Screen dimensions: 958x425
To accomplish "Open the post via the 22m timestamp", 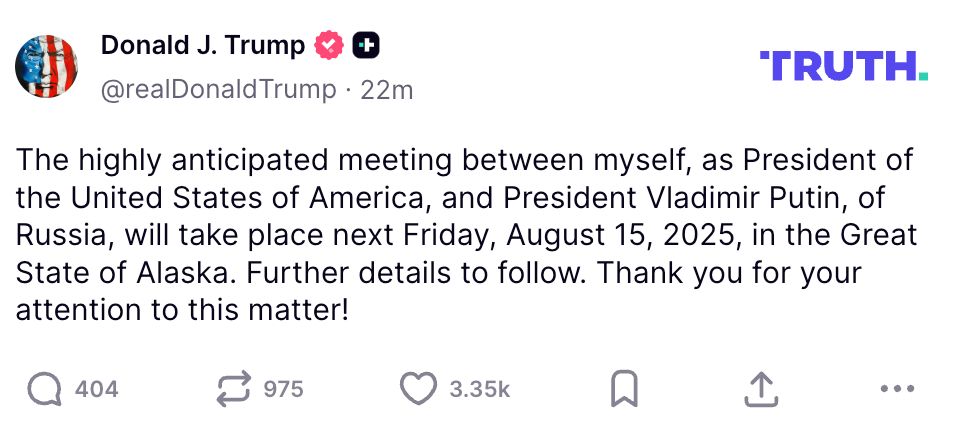I will pyautogui.click(x=387, y=90).
